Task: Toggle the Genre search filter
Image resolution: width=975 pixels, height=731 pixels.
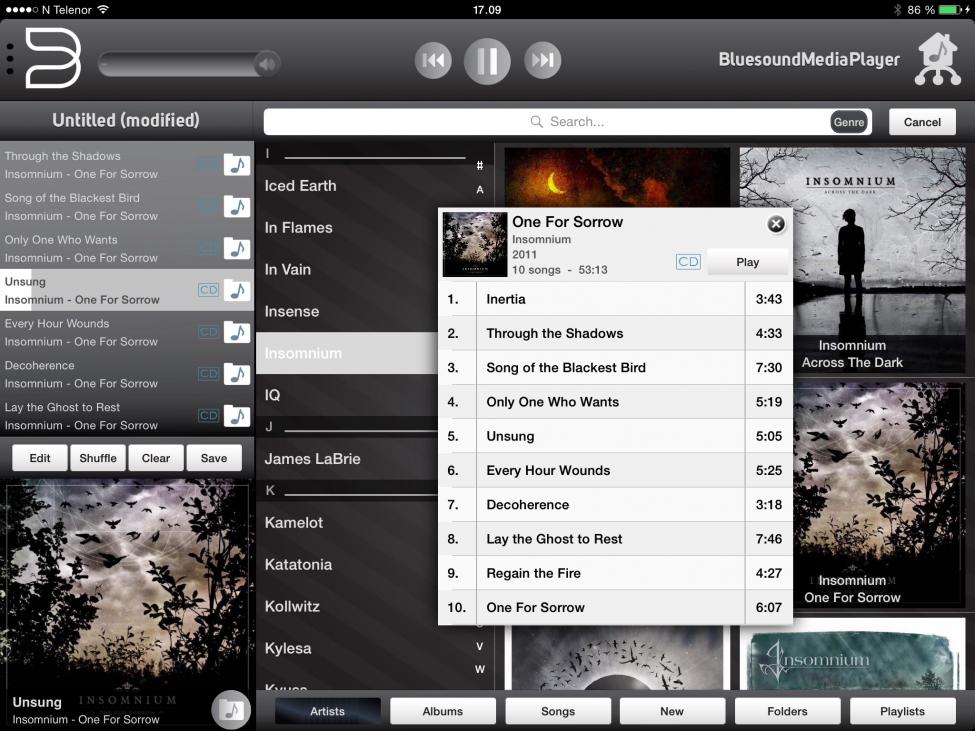Action: point(849,122)
